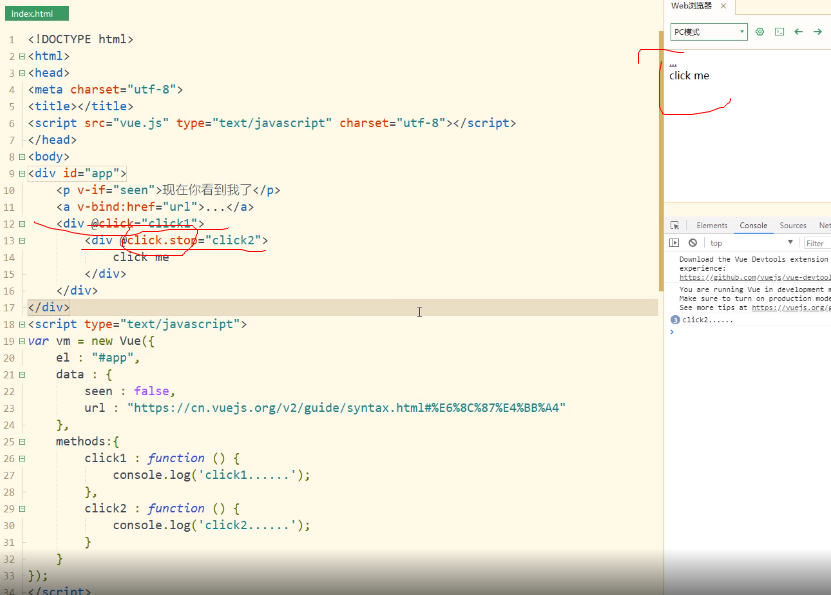Viewport: 831px width, 595px height.
Task: Switch to the Sources devtools tab
Action: point(793,225)
